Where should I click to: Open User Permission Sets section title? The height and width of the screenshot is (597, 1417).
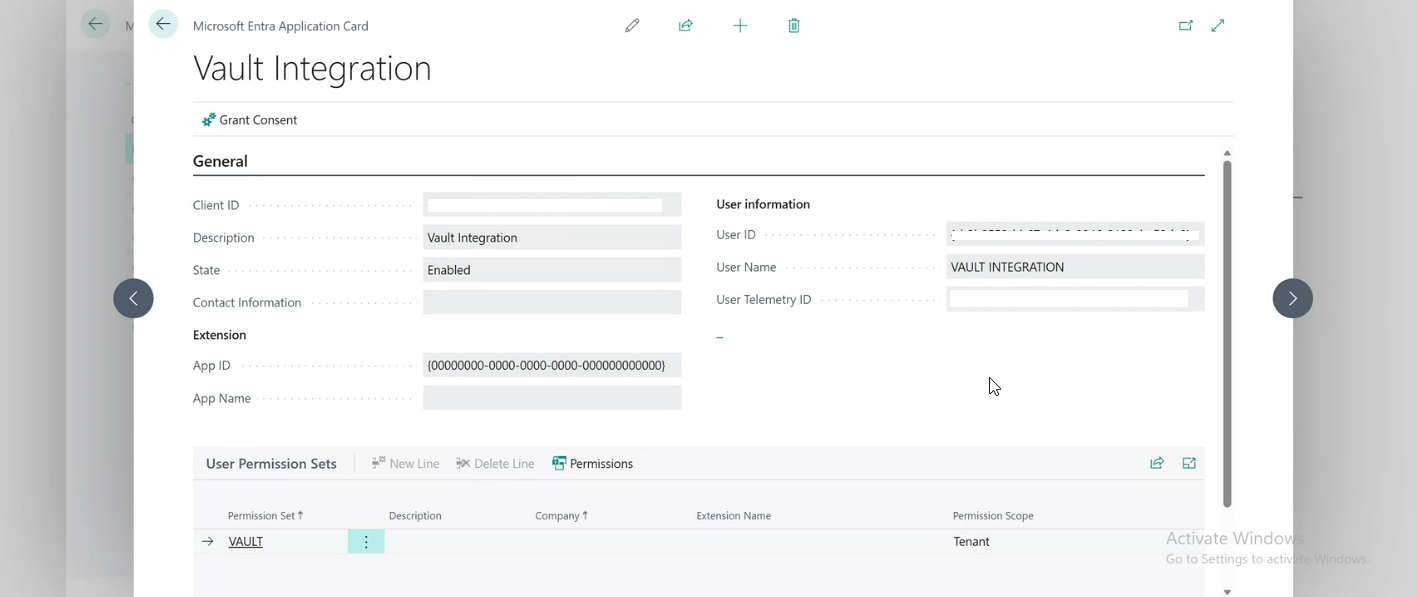(271, 464)
